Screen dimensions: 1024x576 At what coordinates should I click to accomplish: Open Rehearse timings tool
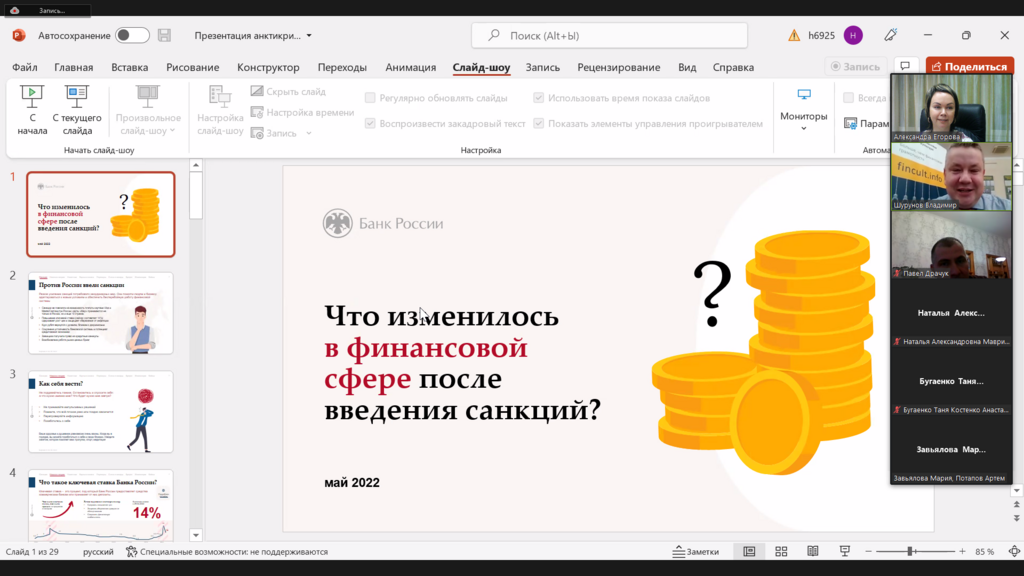click(257, 112)
